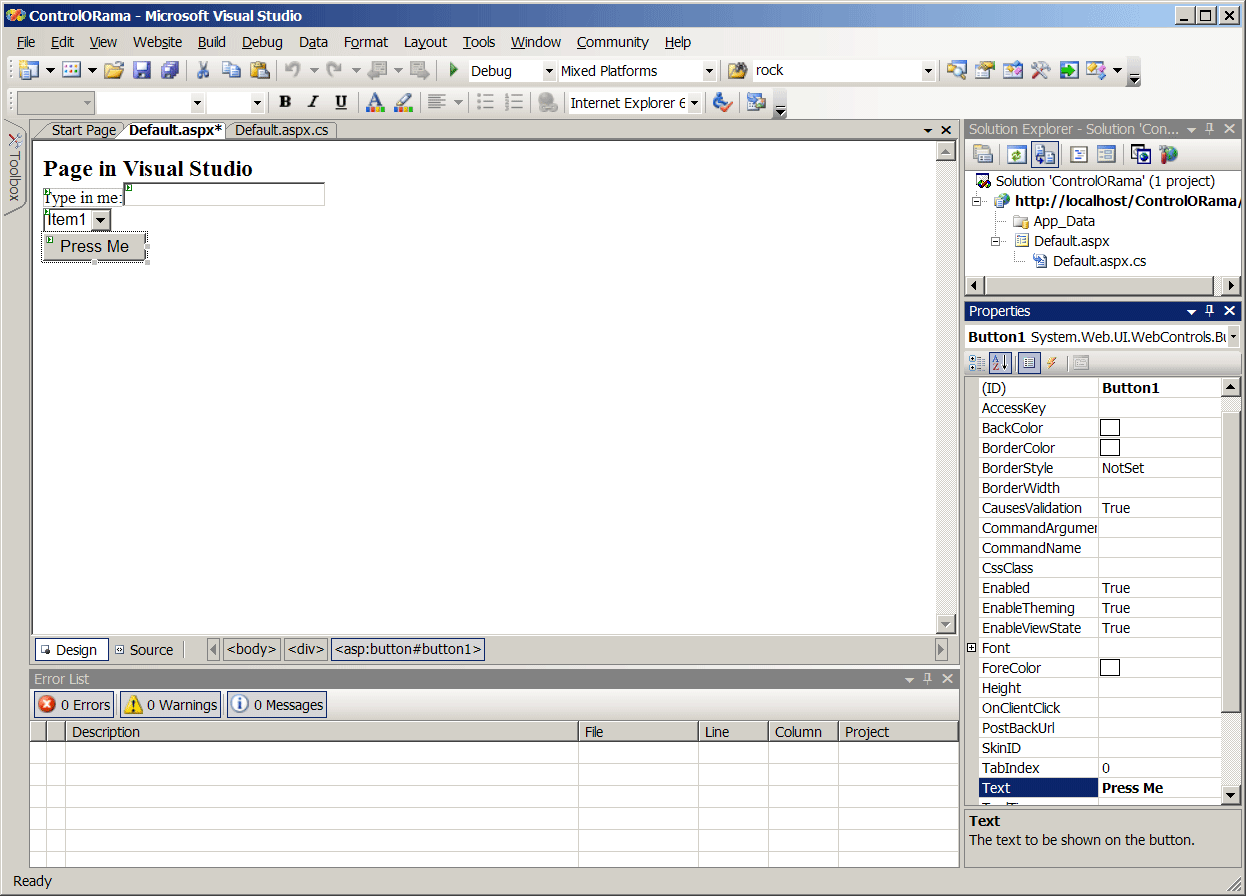Switch to Source view
Screen dimensions: 1246x896
(x=144, y=650)
